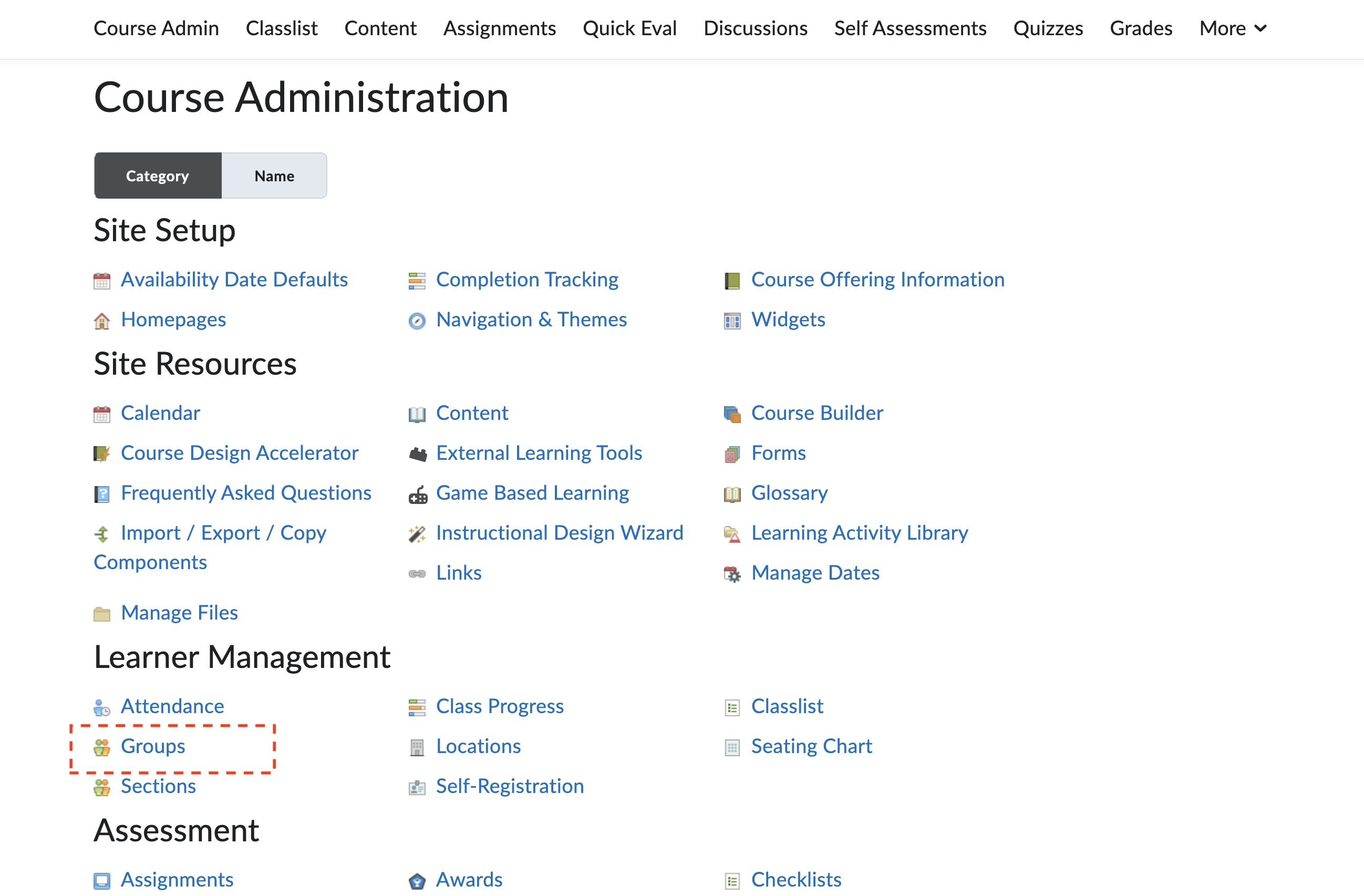Click the Navigation & Themes compass icon
The image size is (1364, 896).
tap(417, 321)
